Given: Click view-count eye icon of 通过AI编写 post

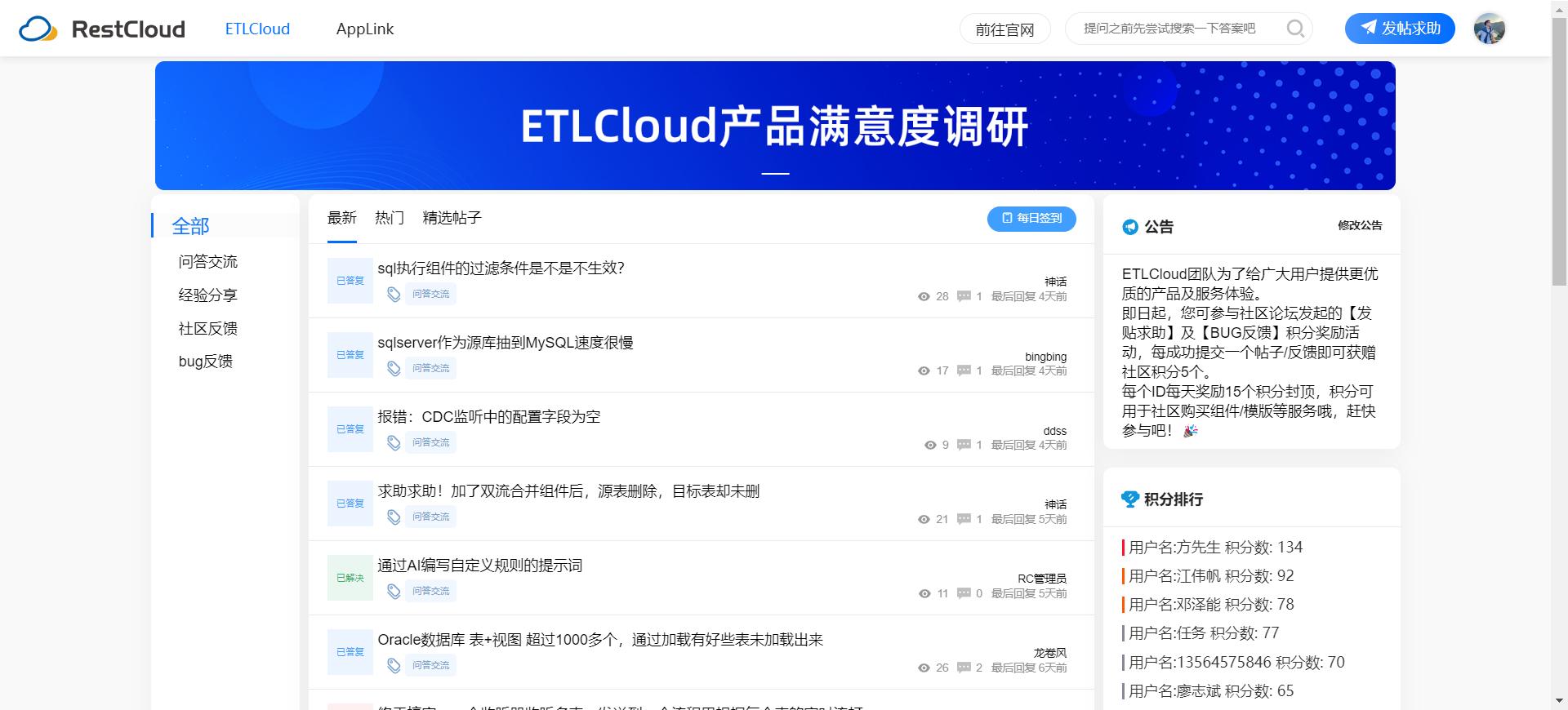Looking at the screenshot, I should (x=924, y=593).
